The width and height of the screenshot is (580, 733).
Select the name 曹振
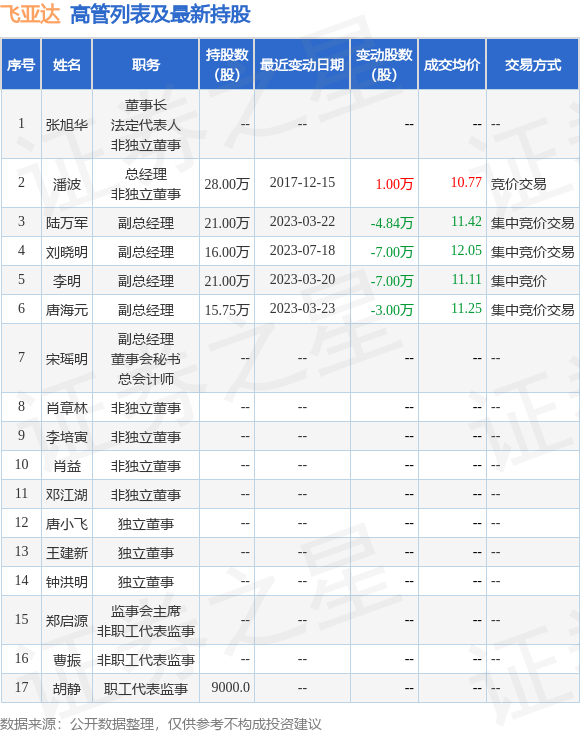(x=67, y=660)
